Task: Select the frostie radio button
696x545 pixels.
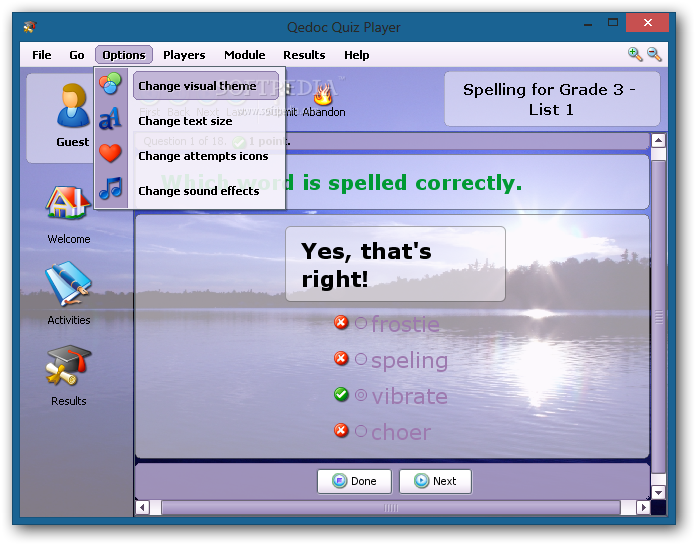Action: pos(361,323)
